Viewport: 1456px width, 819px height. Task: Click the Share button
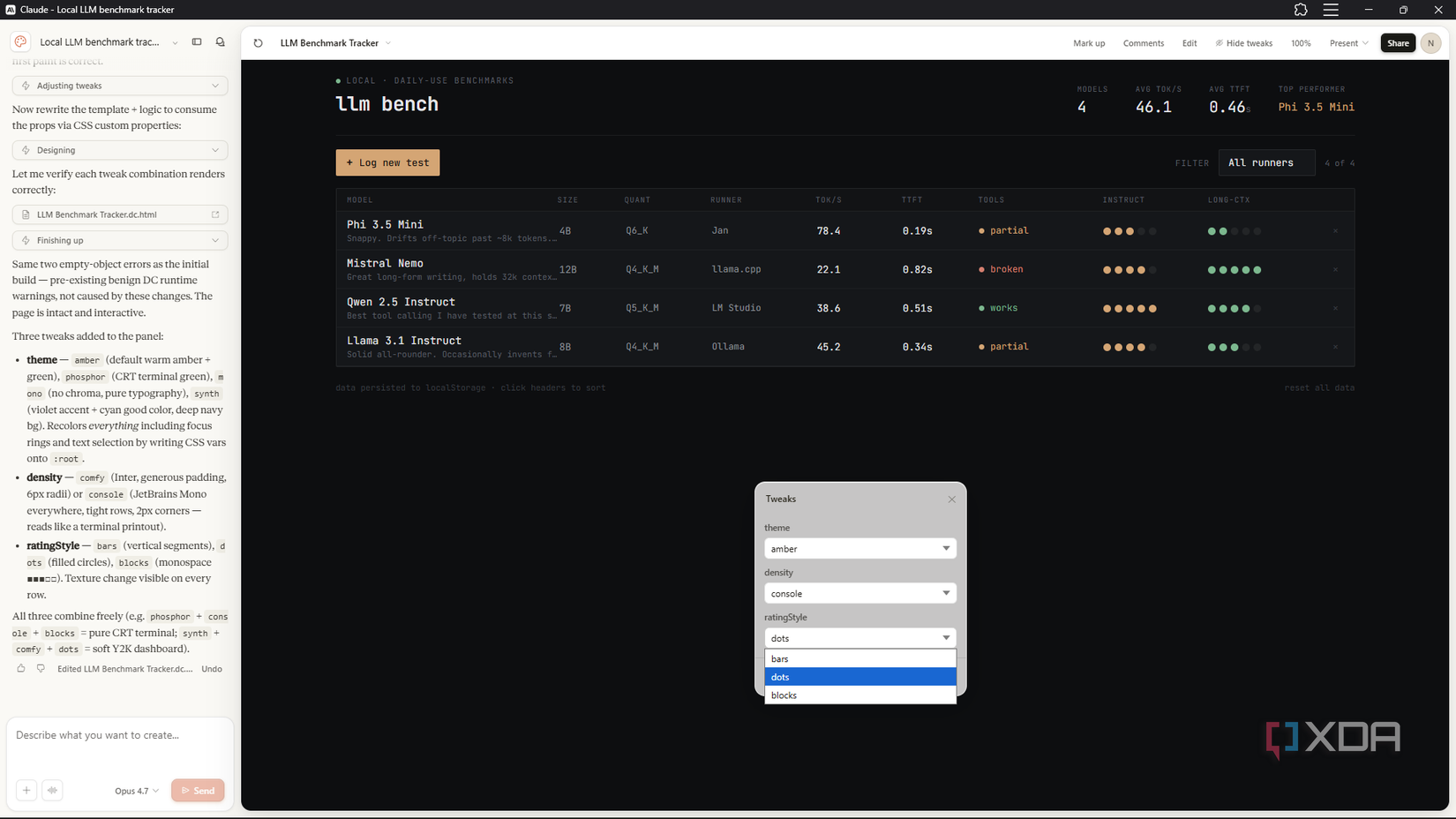1398,43
